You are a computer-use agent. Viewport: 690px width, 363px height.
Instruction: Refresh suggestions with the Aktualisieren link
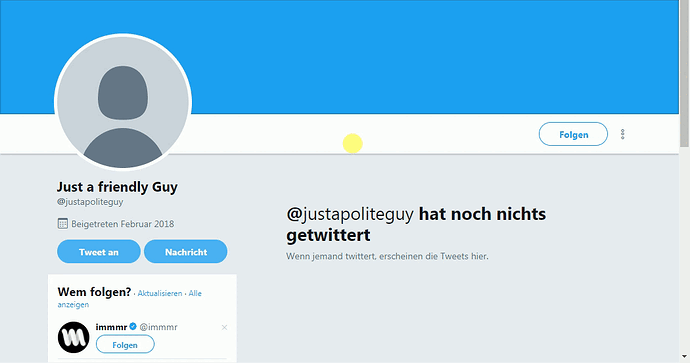pyautogui.click(x=160, y=293)
